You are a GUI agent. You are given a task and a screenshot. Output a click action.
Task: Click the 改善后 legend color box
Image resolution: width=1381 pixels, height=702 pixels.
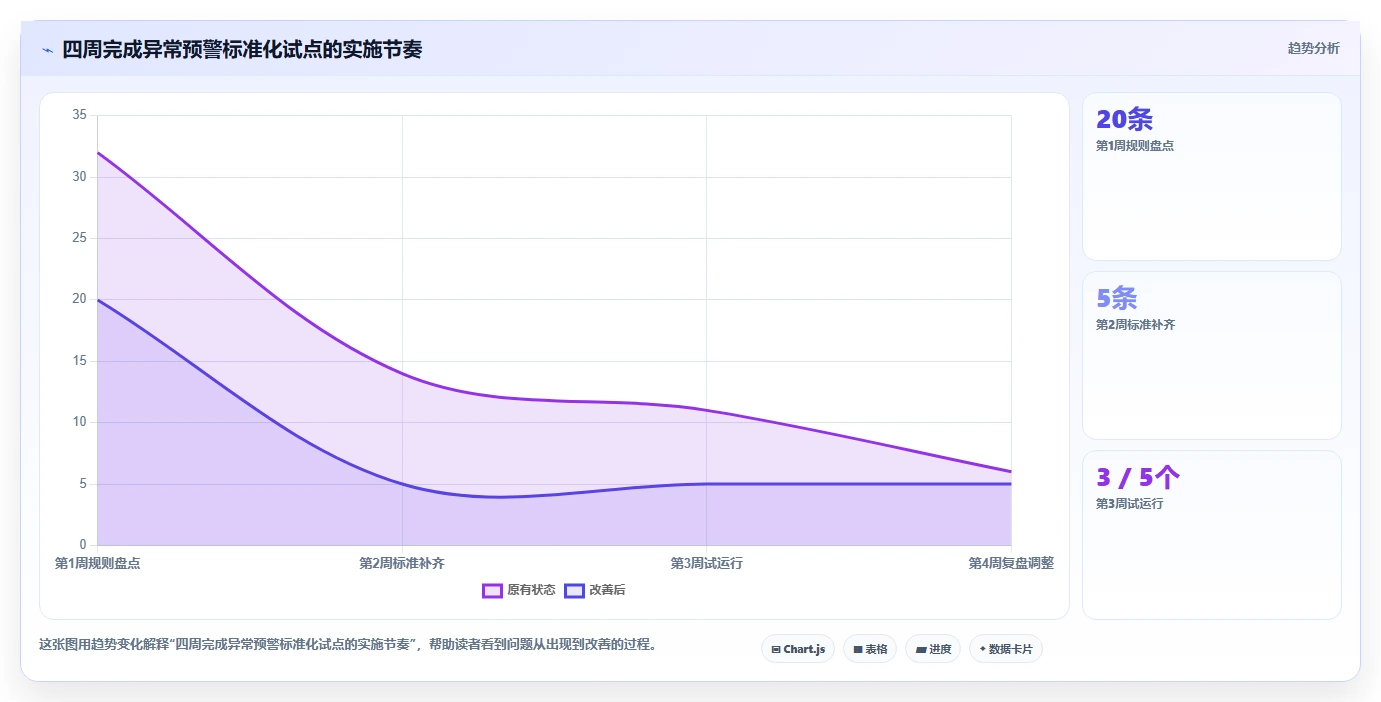tap(574, 590)
